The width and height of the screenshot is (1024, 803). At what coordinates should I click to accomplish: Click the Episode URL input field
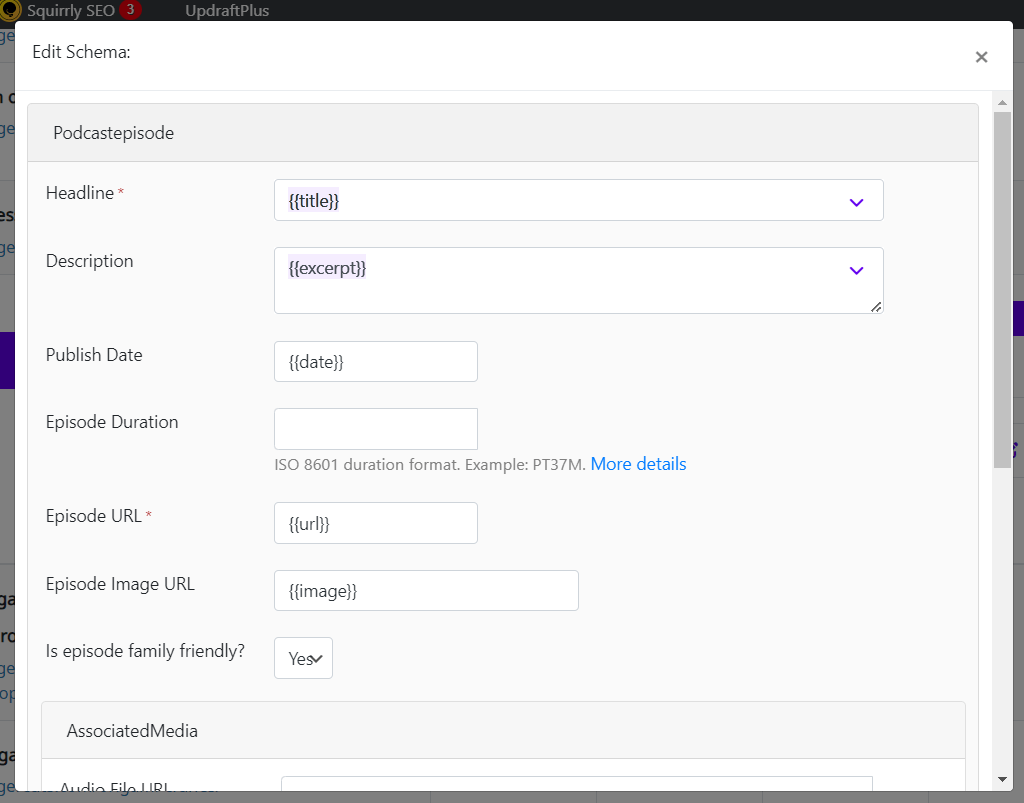pos(376,523)
